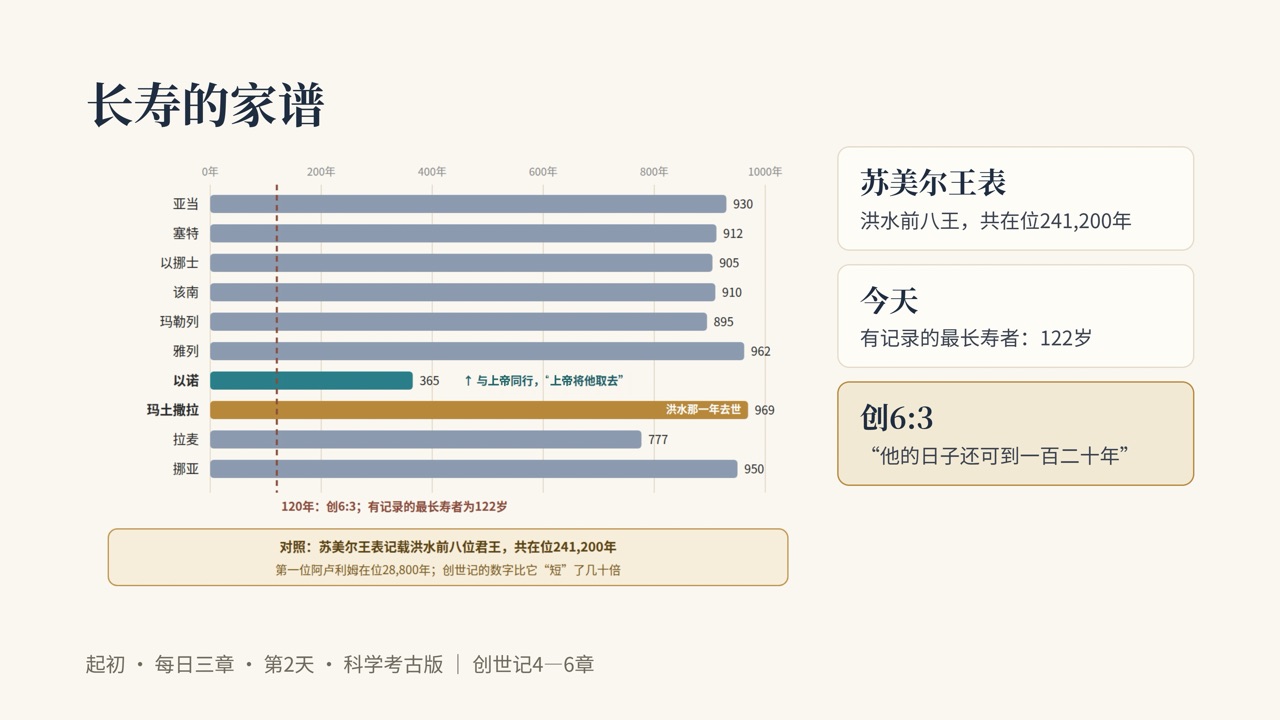
Task: Click axis label 400年
Action: pyautogui.click(x=432, y=172)
